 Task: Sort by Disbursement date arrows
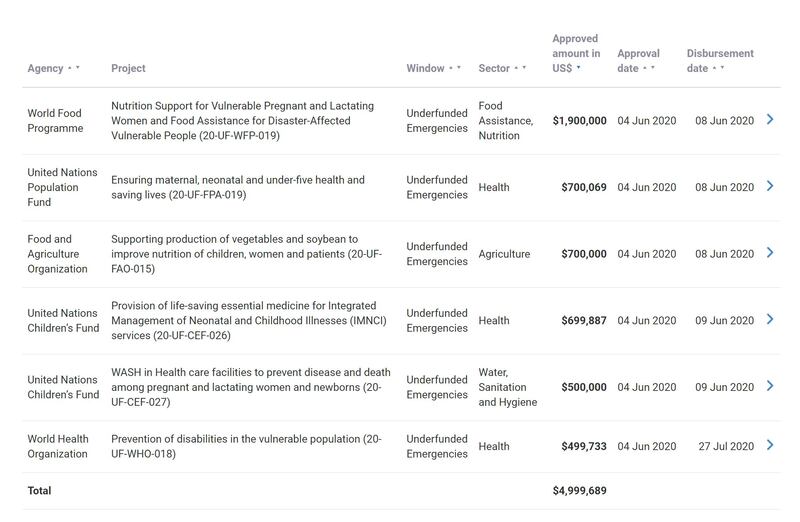pyautogui.click(x=718, y=67)
